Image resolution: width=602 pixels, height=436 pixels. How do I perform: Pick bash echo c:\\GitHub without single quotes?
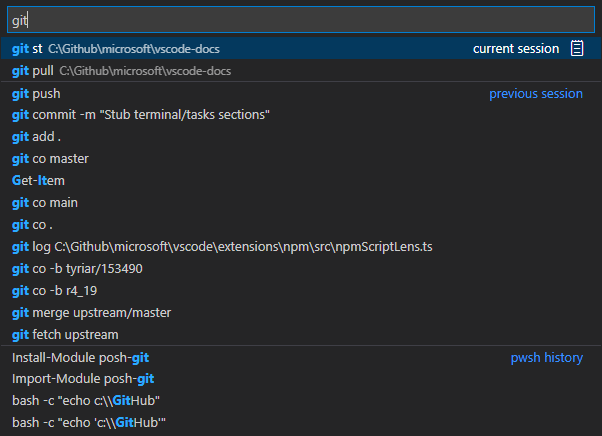tap(86, 401)
